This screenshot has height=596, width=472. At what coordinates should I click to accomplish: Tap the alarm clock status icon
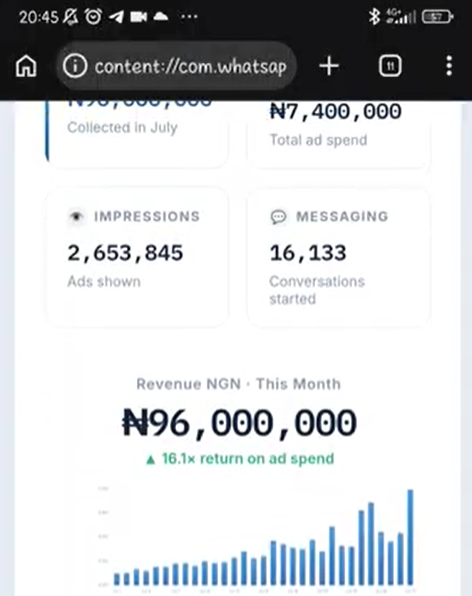point(93,16)
